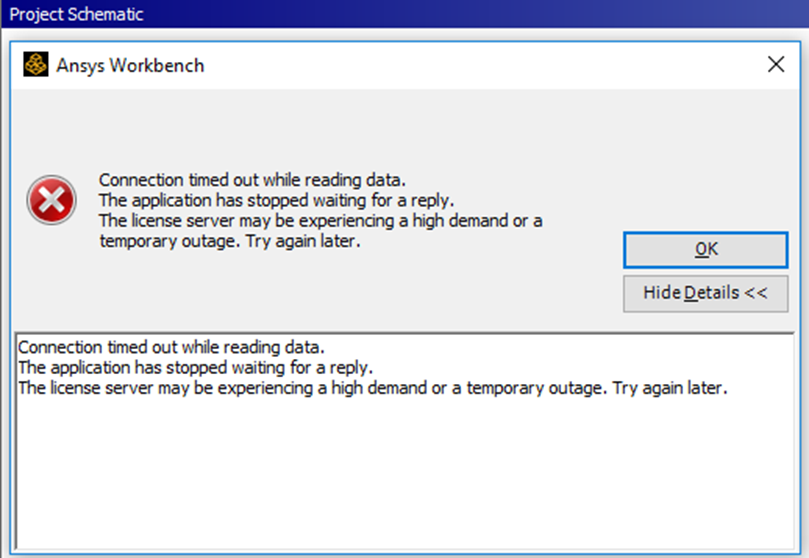The width and height of the screenshot is (809, 558).
Task: Click the Ansys Workbench logo icon
Action: [36, 65]
